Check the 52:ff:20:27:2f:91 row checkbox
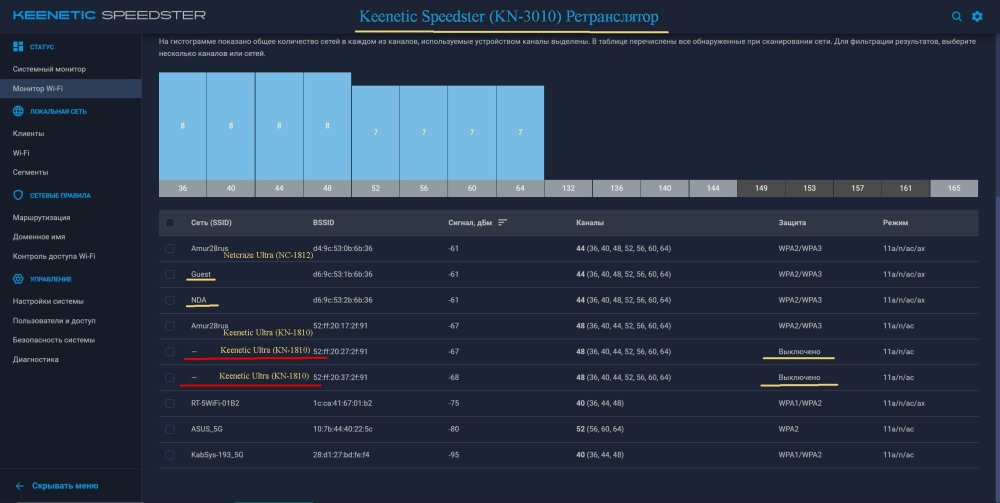The width and height of the screenshot is (1000, 503). (170, 351)
